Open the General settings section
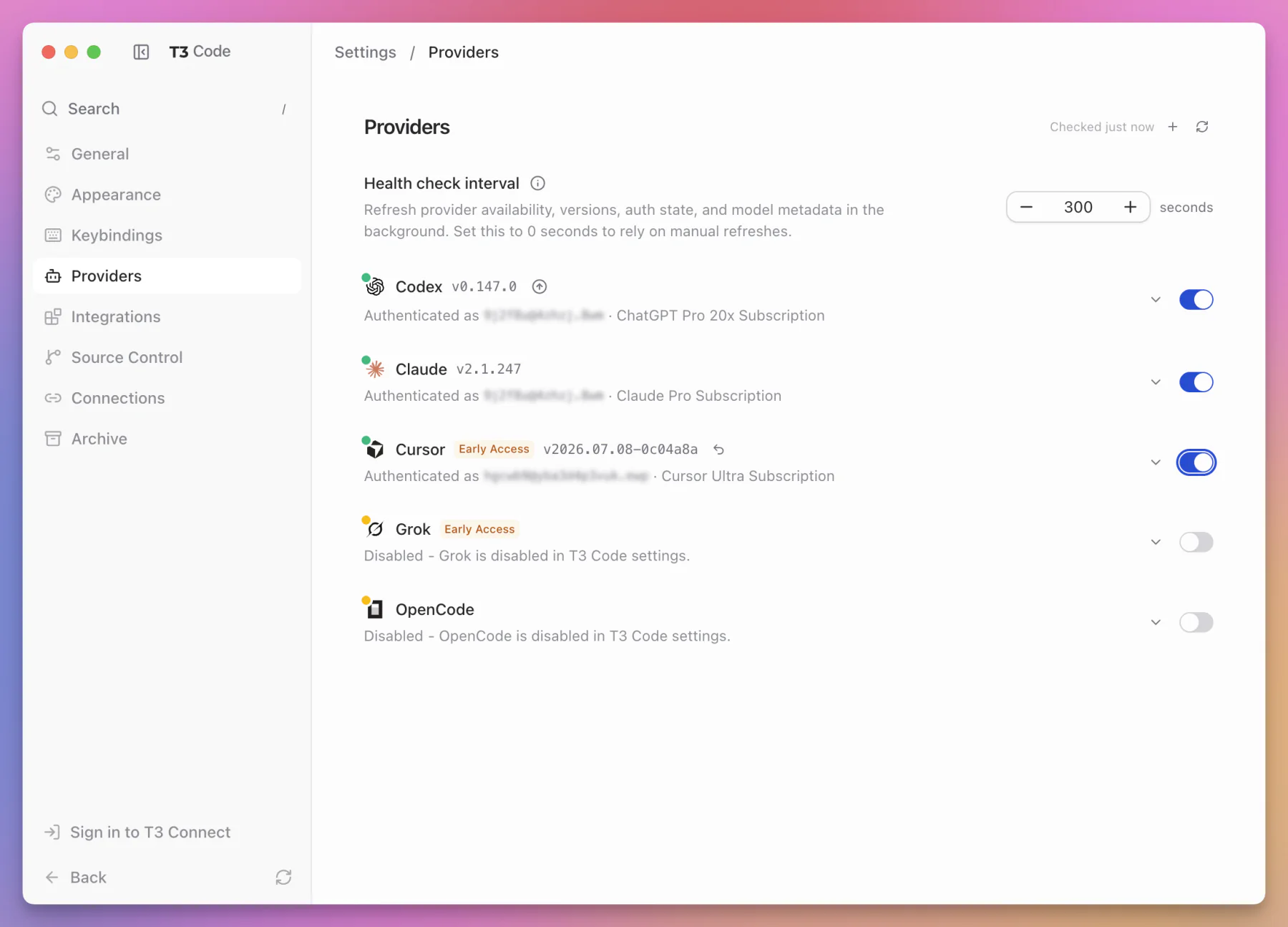 167,154
